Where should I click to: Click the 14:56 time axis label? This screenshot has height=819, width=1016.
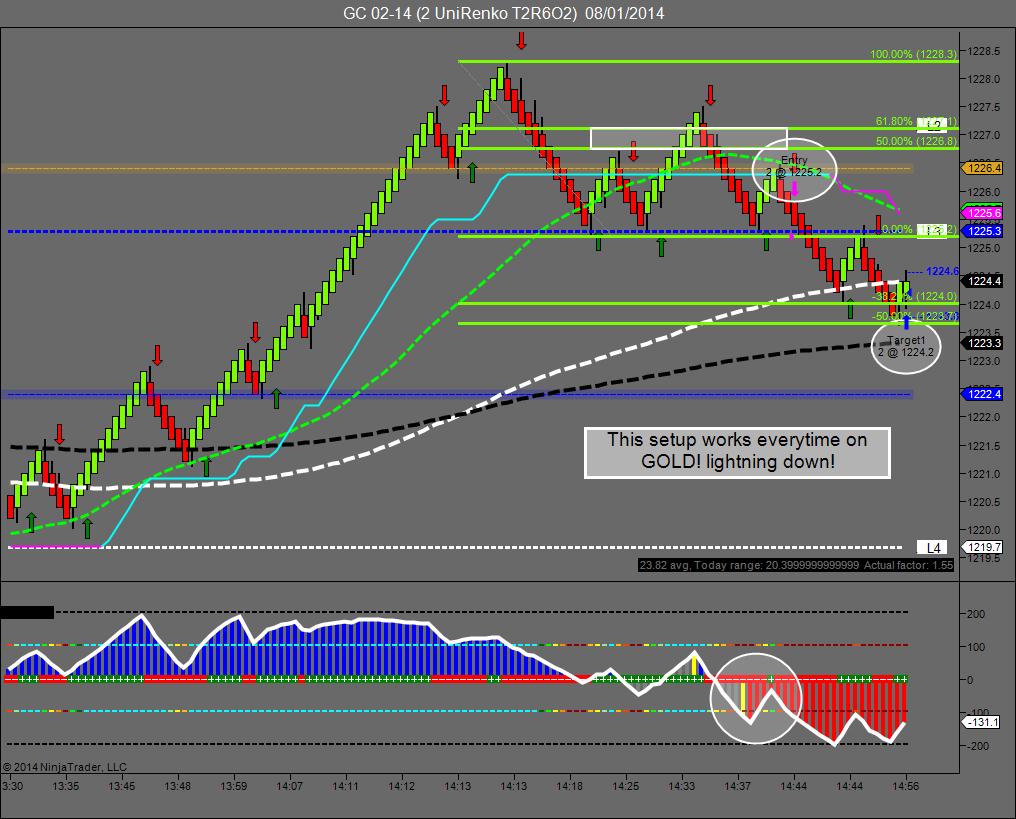click(x=905, y=787)
